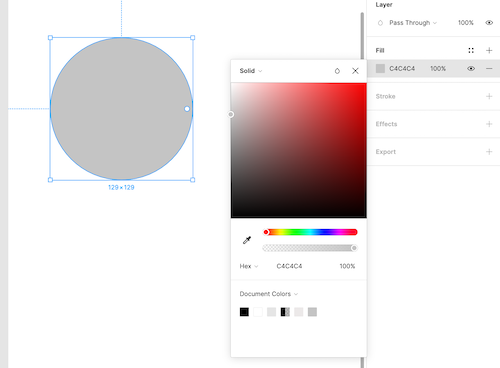This screenshot has height=368, width=500.
Task: Click the top-right selection handle of ellipse
Action: click(193, 38)
